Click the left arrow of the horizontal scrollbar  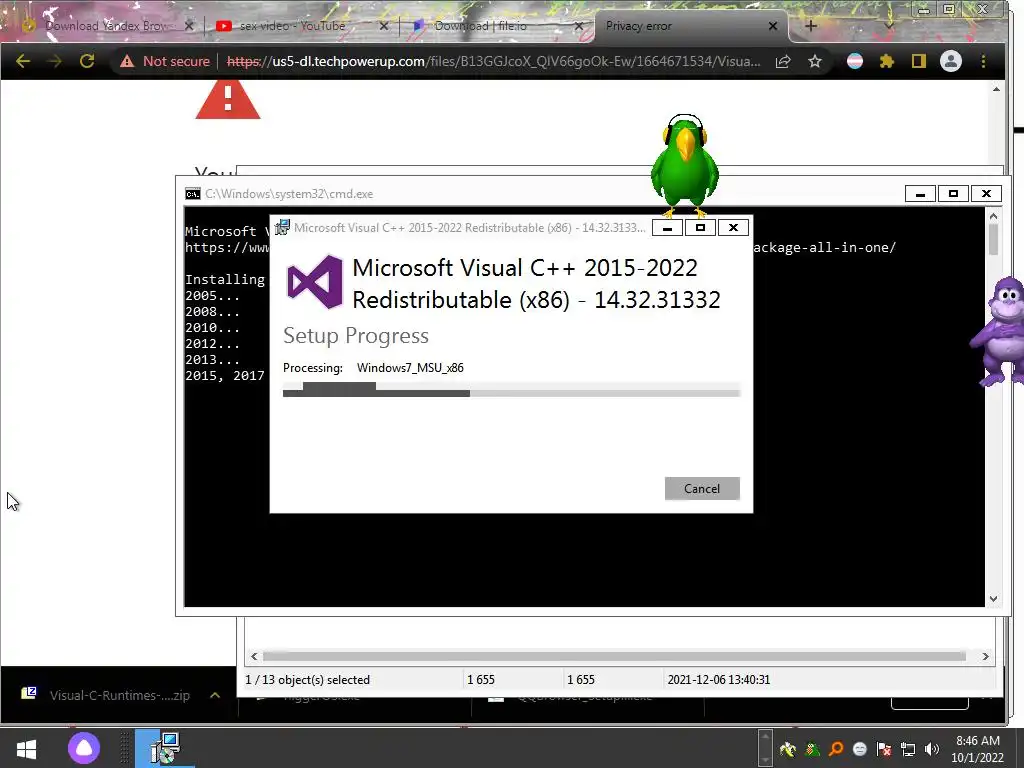254,656
